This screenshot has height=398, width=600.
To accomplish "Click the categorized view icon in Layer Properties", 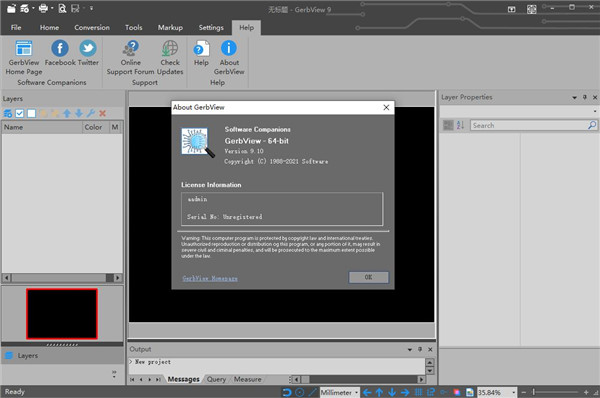I will click(448, 125).
